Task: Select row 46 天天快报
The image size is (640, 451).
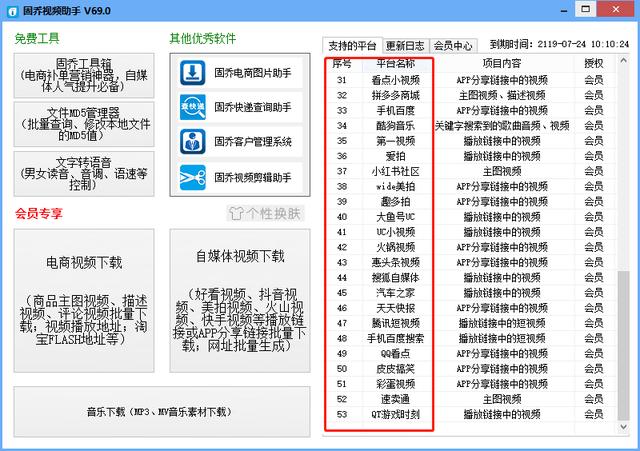Action: coord(471,308)
